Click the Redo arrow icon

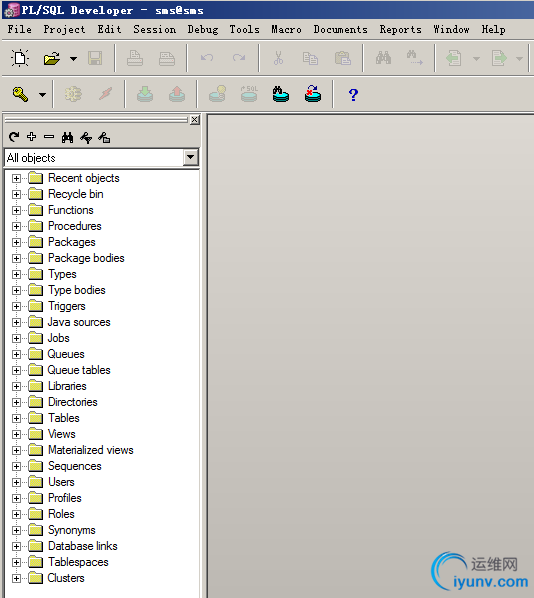239,58
